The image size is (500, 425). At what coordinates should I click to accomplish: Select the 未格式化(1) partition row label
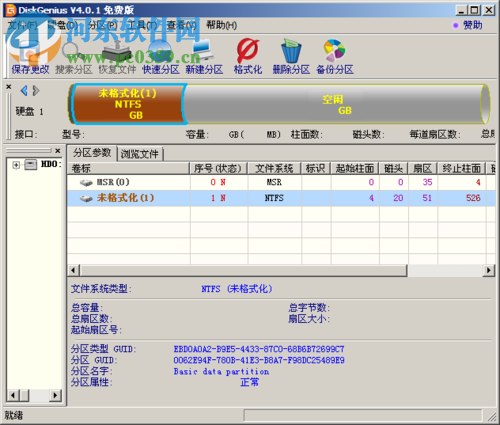click(x=125, y=198)
